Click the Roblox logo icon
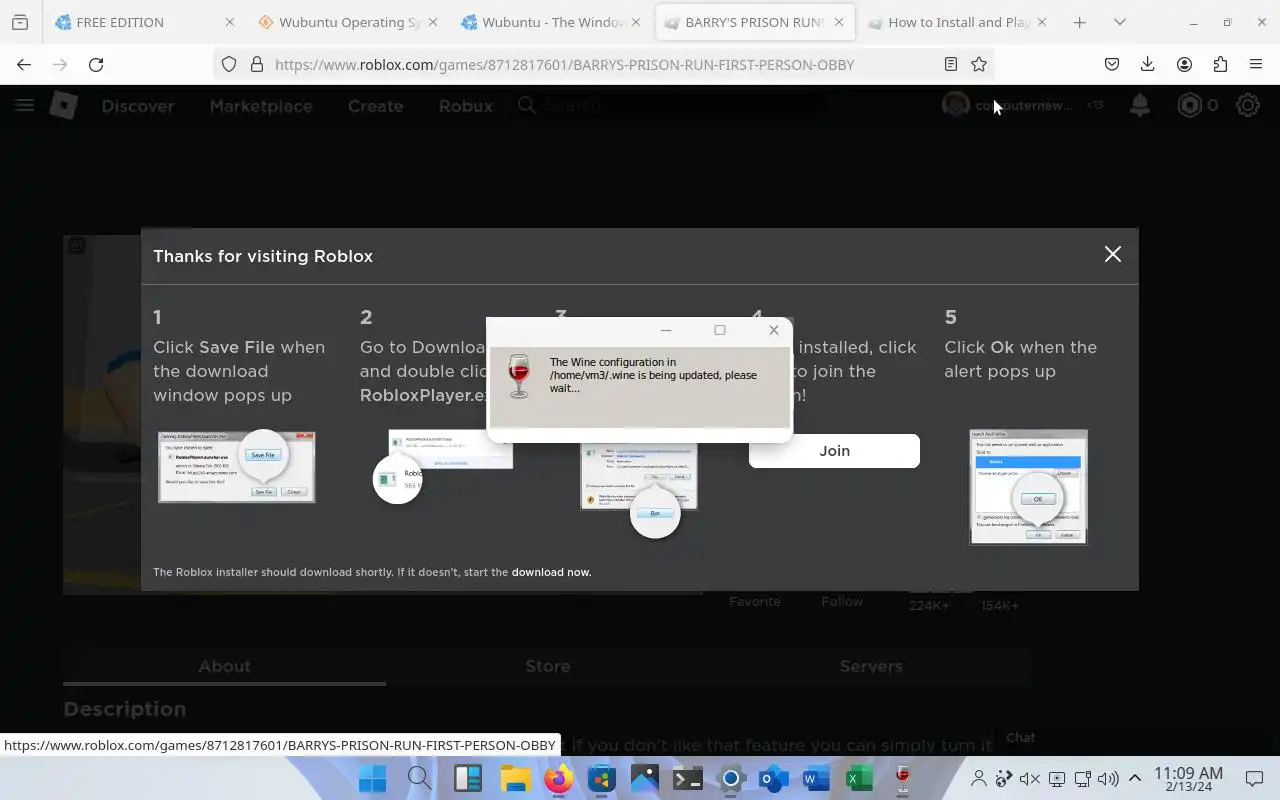 64,105
